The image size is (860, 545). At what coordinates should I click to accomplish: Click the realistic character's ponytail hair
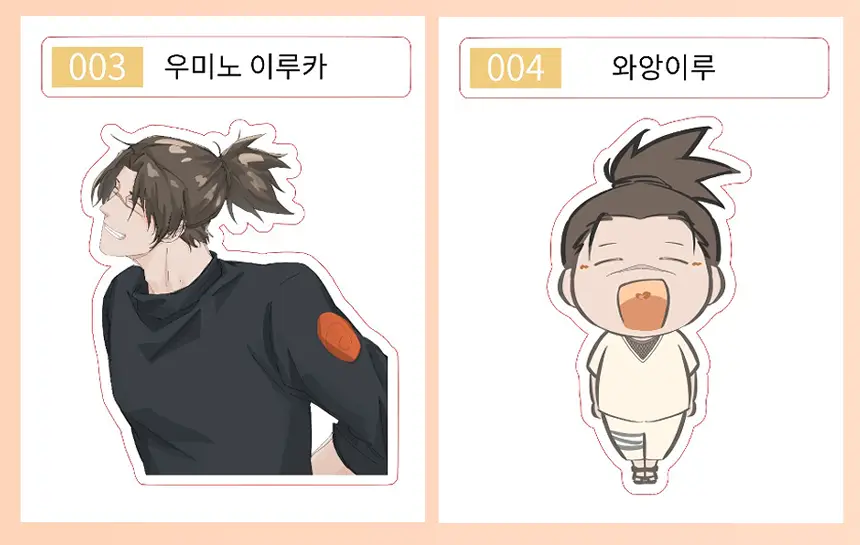pos(255,175)
